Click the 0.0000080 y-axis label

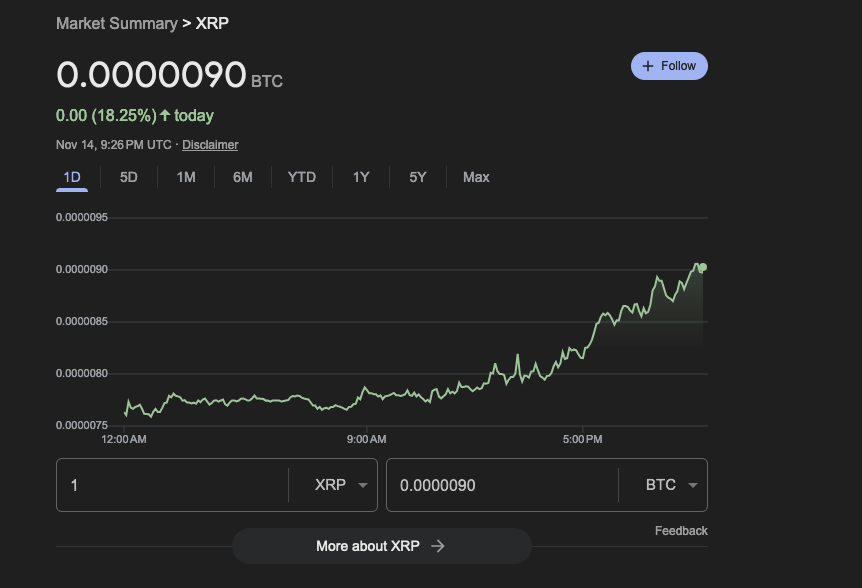pos(82,374)
